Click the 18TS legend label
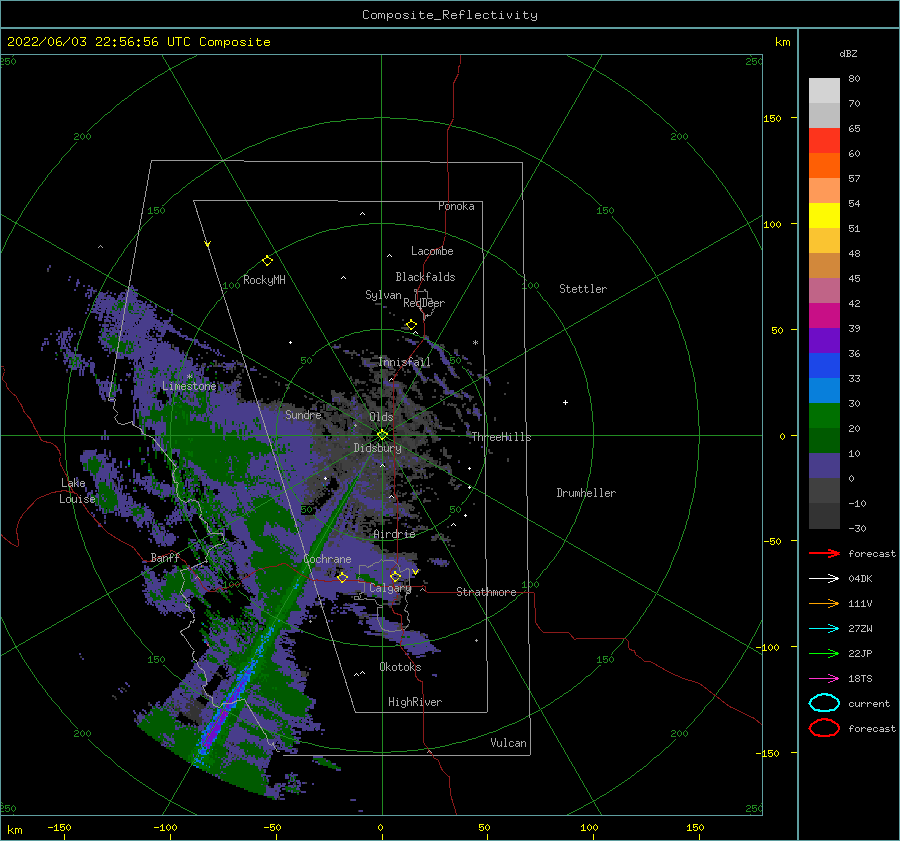The width and height of the screenshot is (900, 841). coord(860,679)
